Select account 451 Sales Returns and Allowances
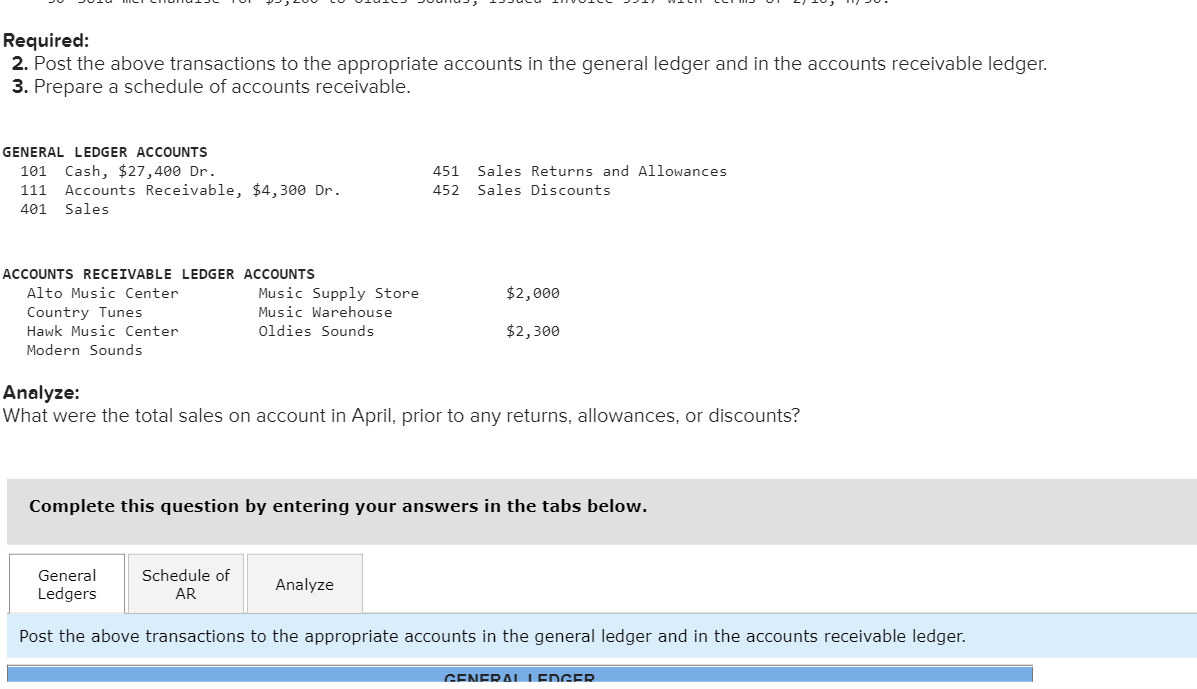The width and height of the screenshot is (1197, 689). [581, 171]
